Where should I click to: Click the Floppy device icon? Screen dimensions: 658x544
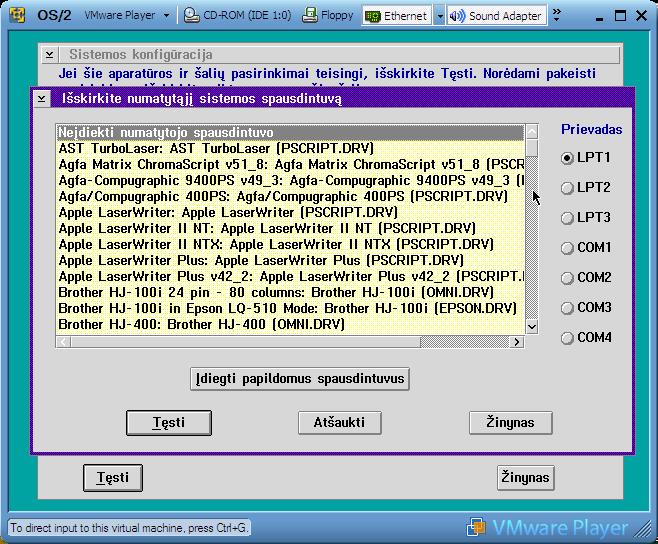[310, 16]
